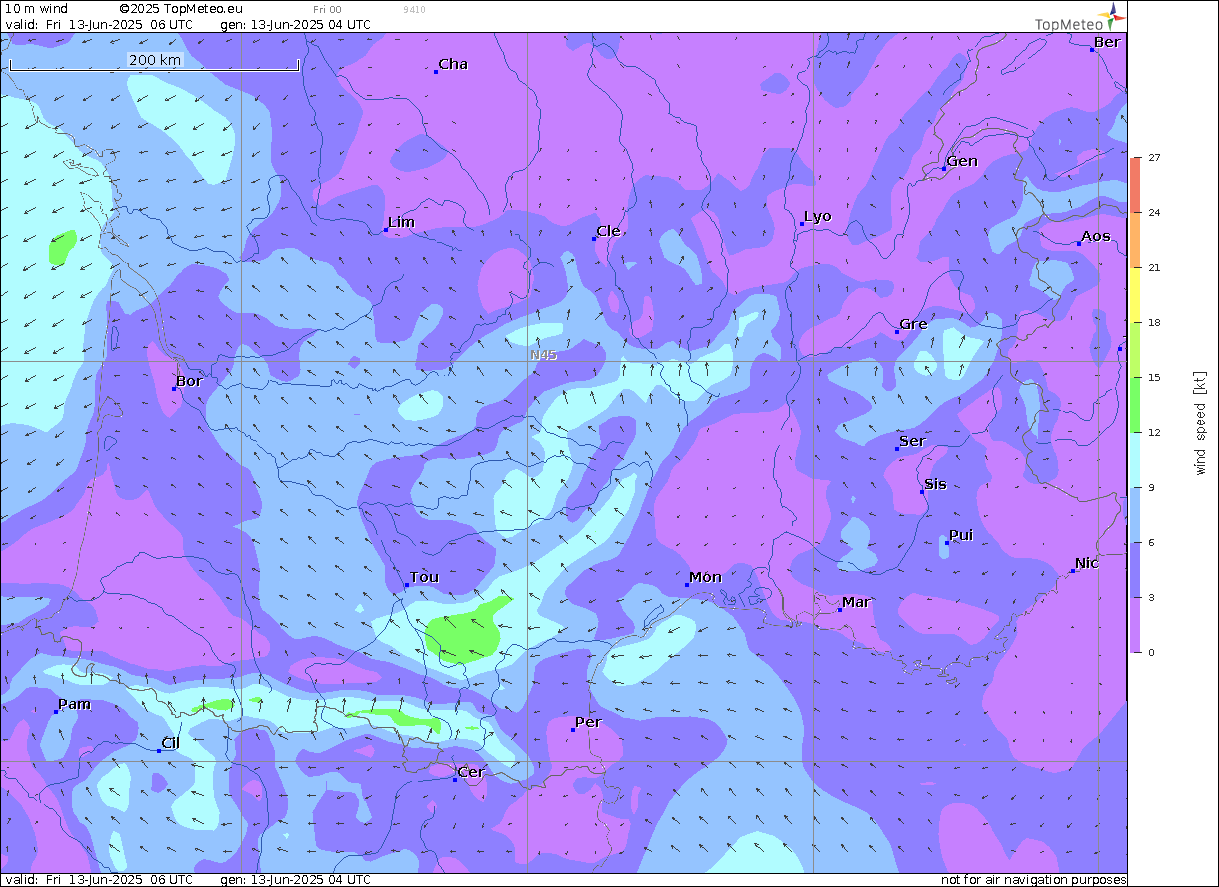Select the Cer city label
1219x887 pixels.
(x=471, y=772)
